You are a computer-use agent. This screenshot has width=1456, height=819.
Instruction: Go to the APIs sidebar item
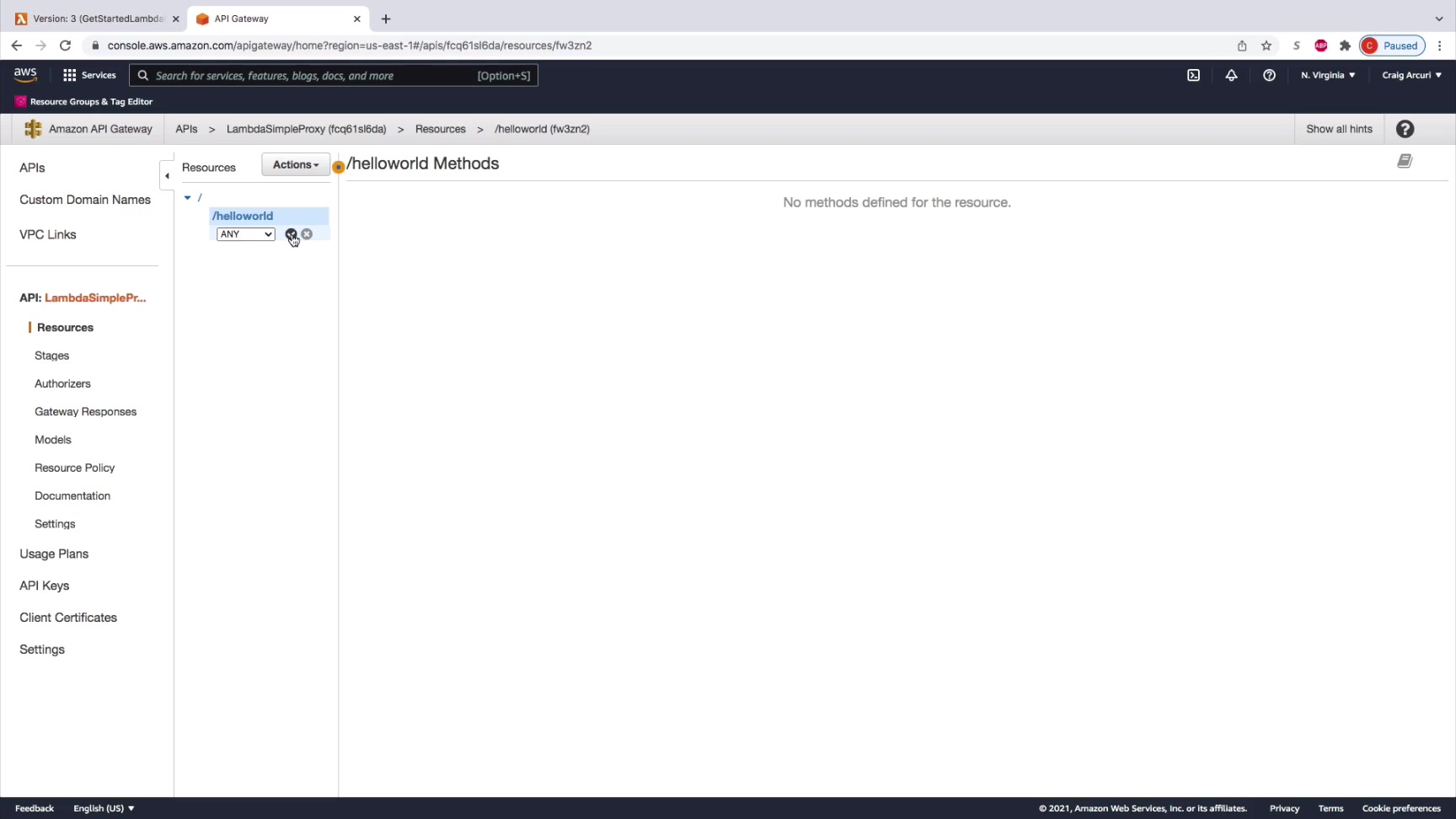point(32,168)
